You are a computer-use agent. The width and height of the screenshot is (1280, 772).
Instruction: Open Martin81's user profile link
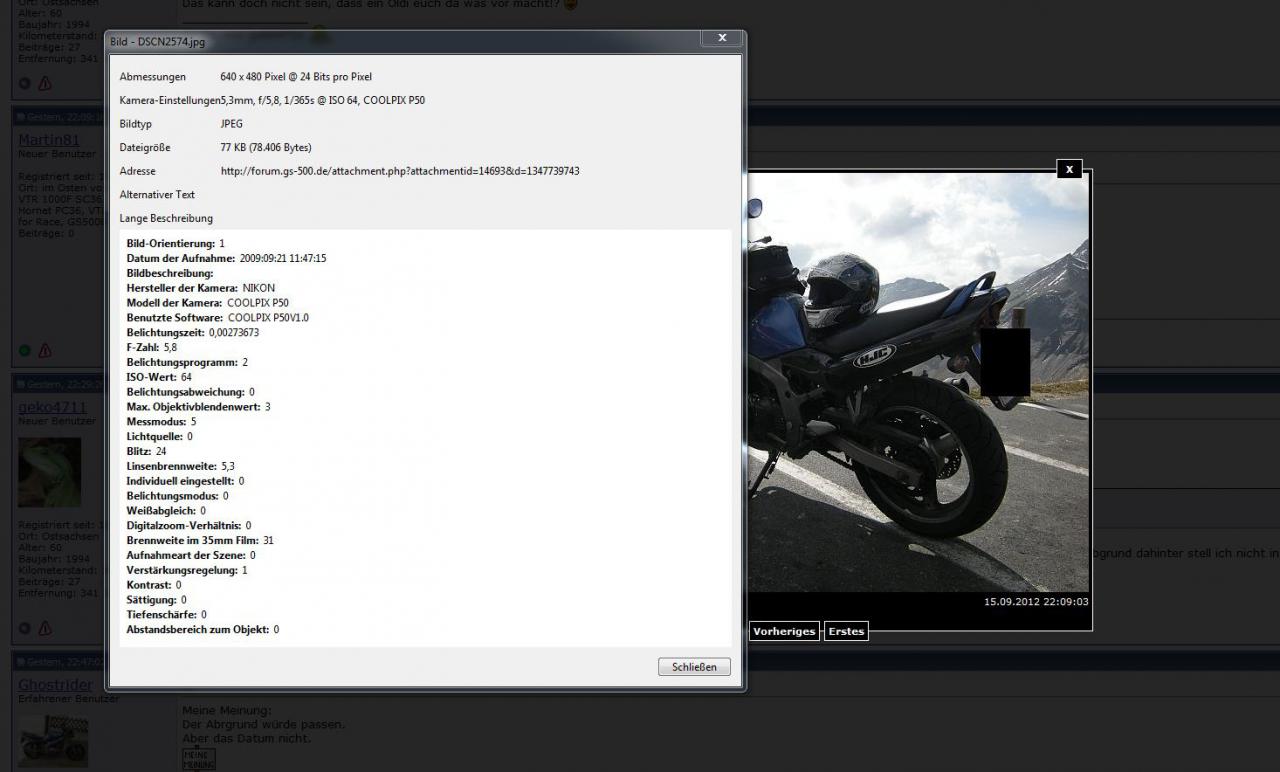point(48,140)
